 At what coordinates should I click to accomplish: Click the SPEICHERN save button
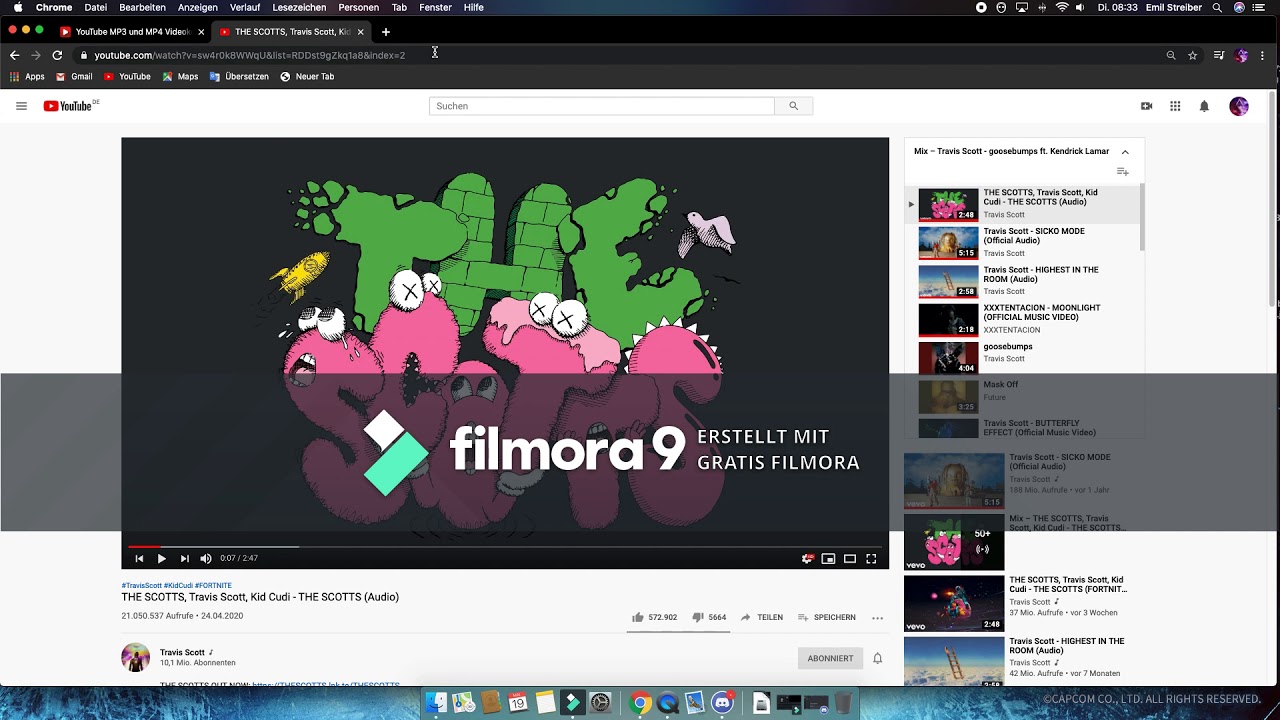coord(826,617)
